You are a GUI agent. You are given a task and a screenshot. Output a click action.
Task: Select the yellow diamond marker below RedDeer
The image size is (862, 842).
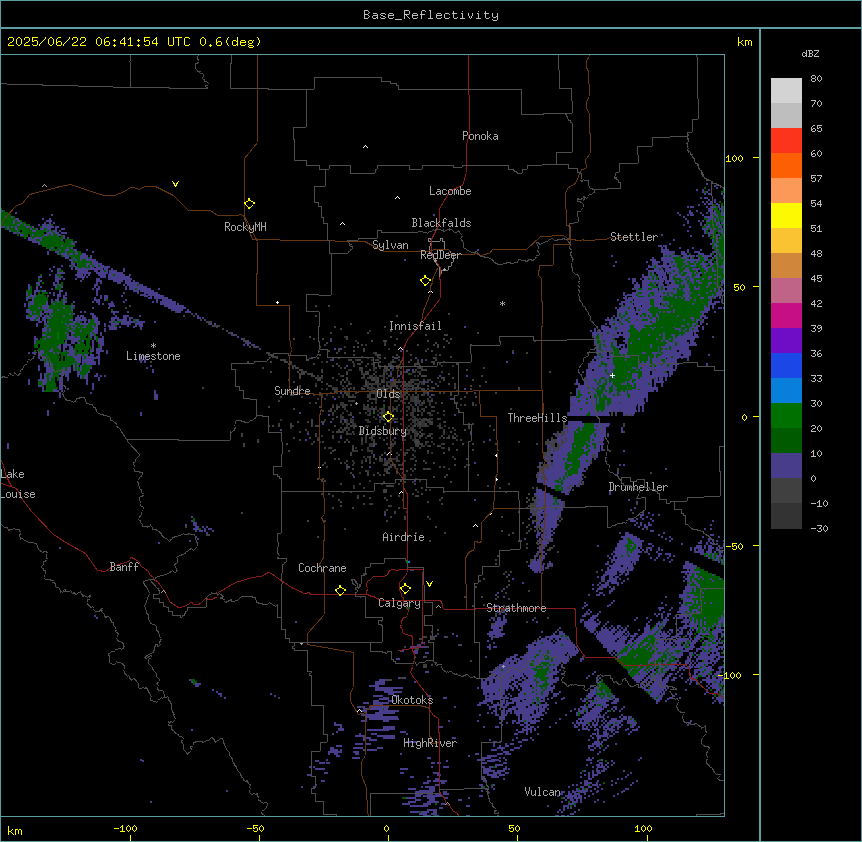point(426,281)
